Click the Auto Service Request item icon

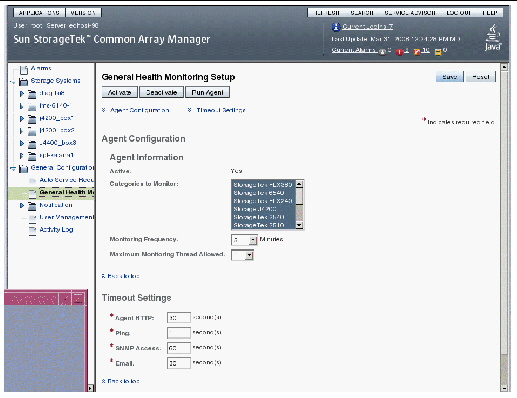tap(32, 181)
